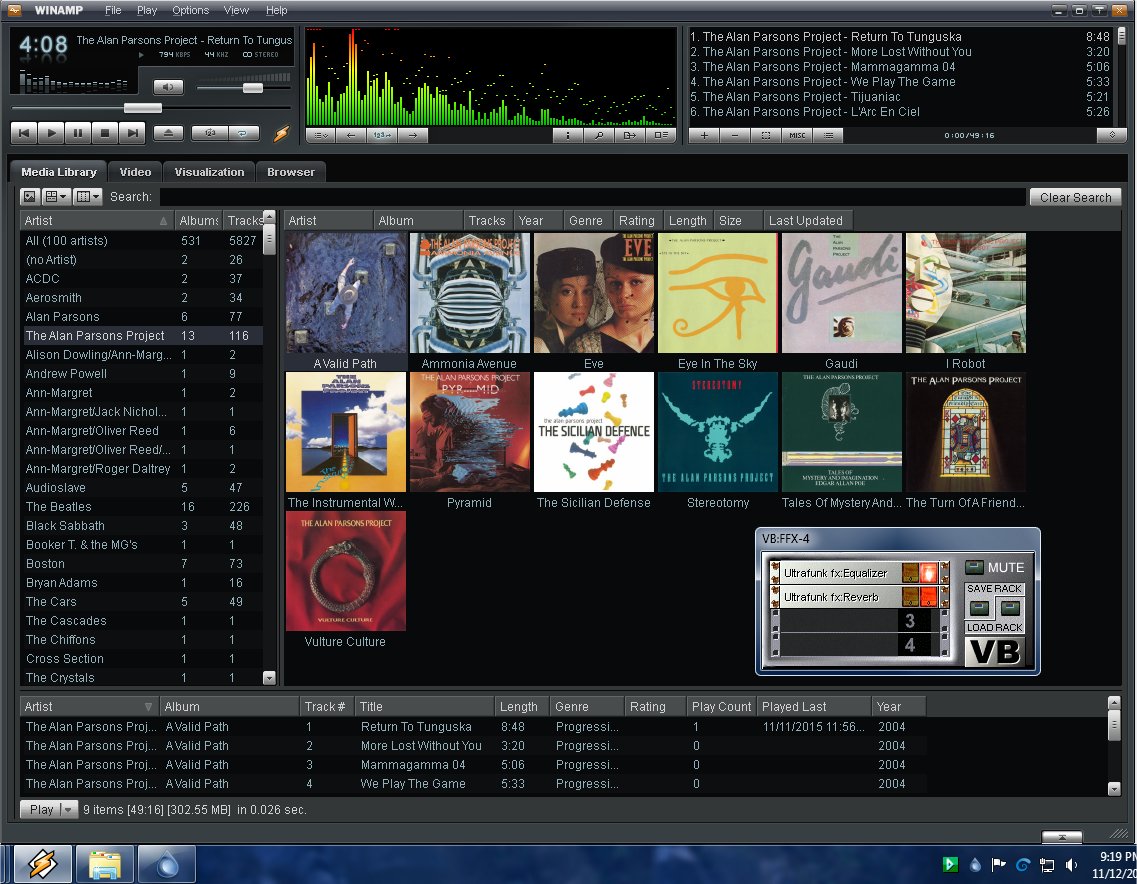Click the volume slider handle

pyautogui.click(x=252, y=88)
